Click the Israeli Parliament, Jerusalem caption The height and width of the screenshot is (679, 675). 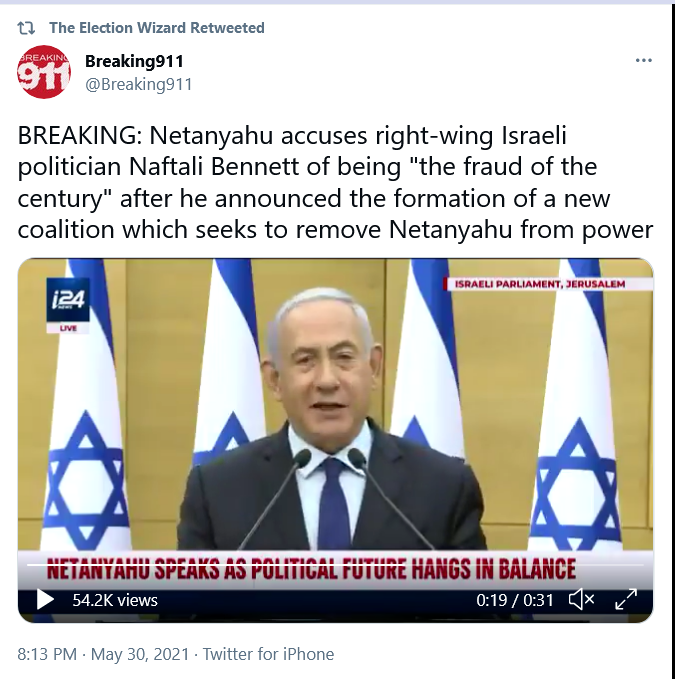(540, 284)
